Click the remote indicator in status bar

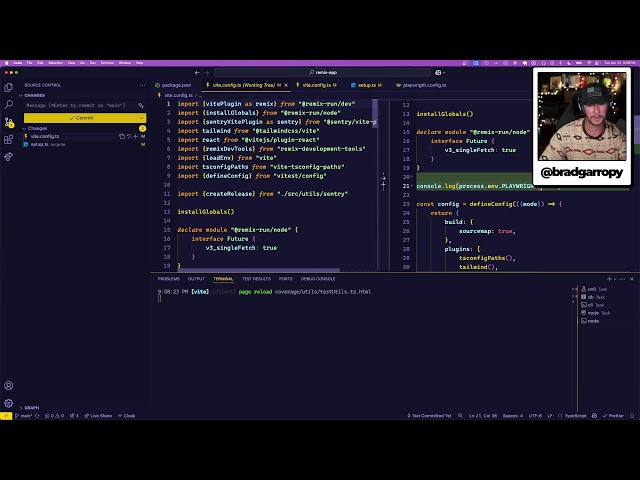[6, 416]
